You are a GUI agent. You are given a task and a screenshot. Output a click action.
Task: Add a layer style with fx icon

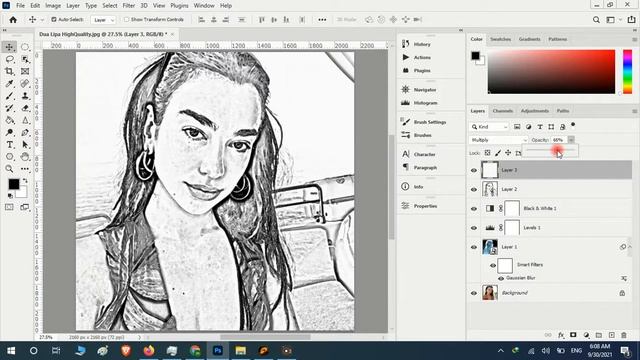tap(561, 335)
